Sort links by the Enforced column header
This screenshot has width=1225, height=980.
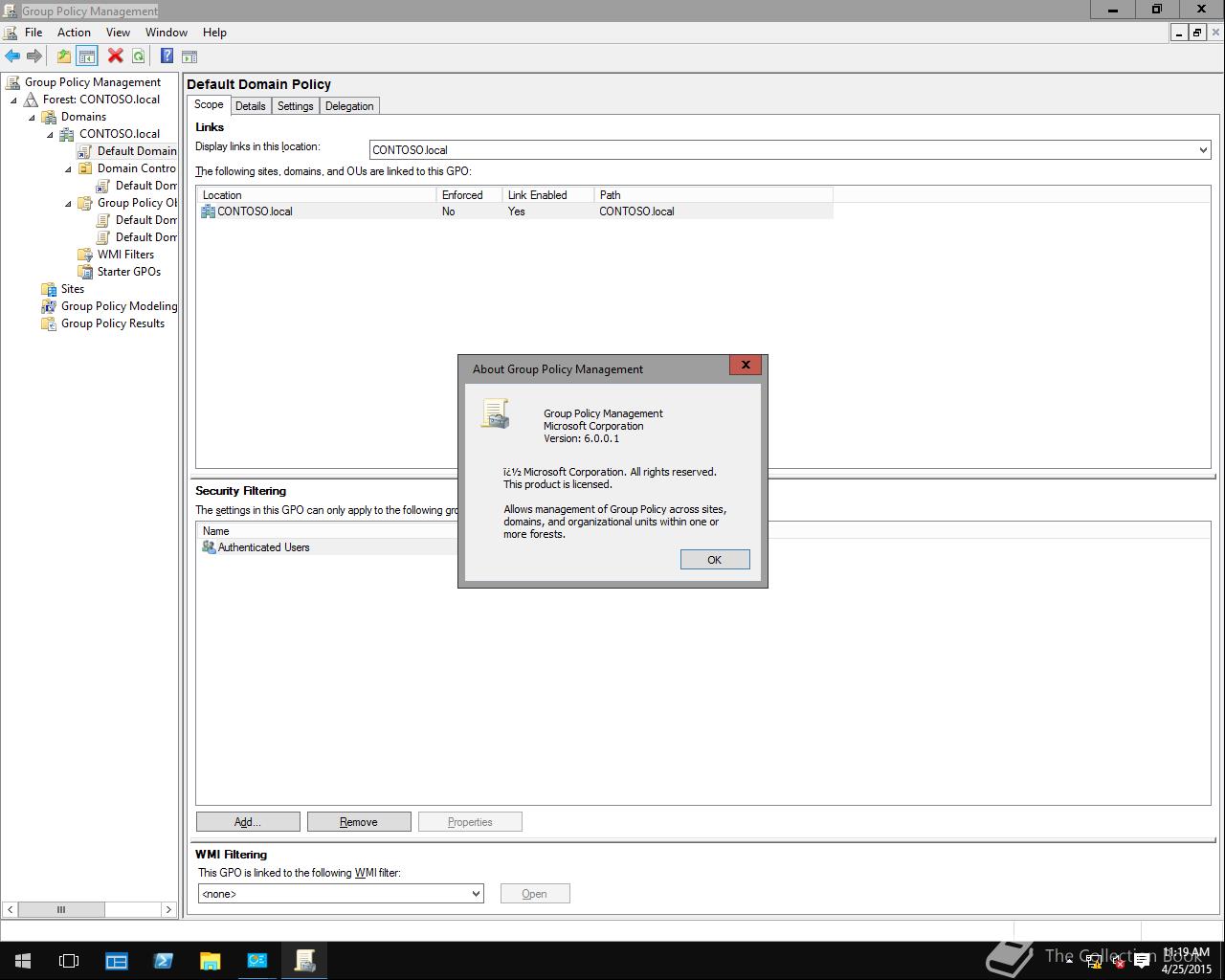469,195
